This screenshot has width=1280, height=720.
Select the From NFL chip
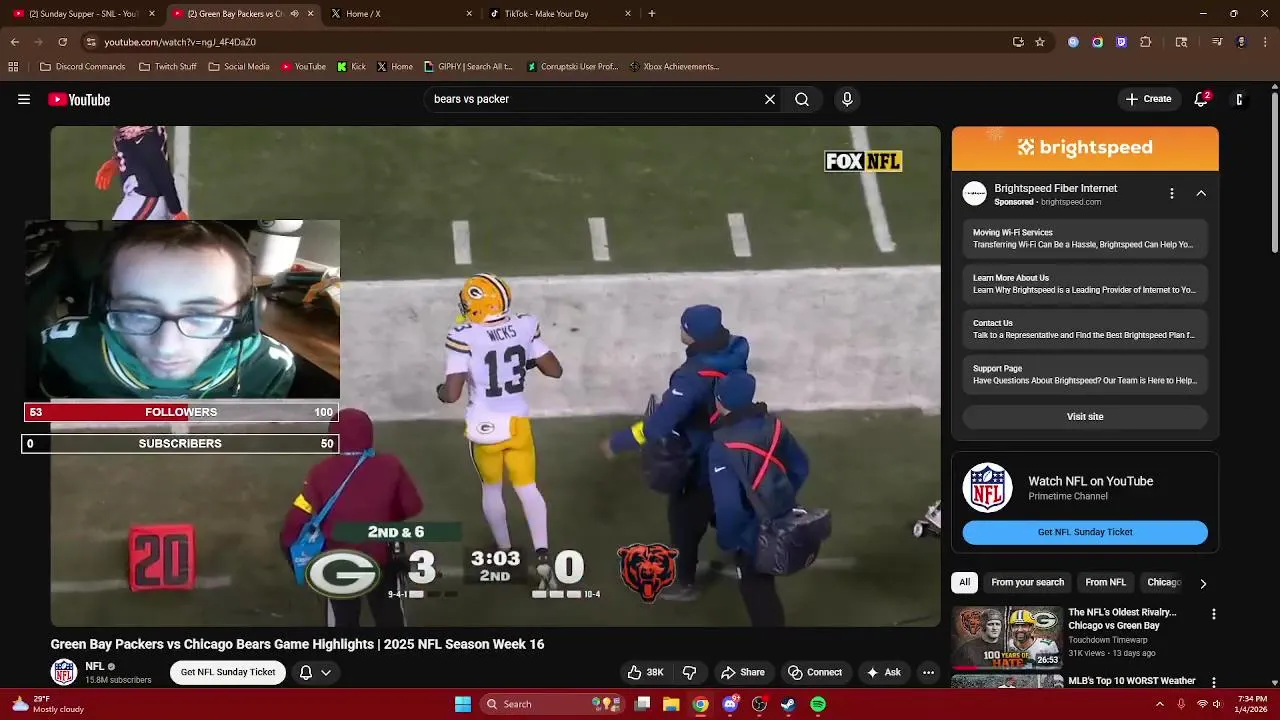tap(1105, 582)
